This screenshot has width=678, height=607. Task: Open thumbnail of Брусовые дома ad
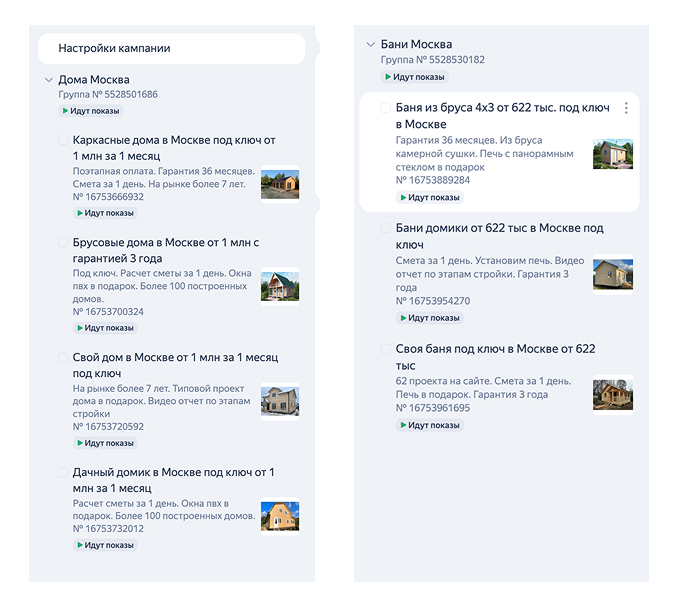280,286
